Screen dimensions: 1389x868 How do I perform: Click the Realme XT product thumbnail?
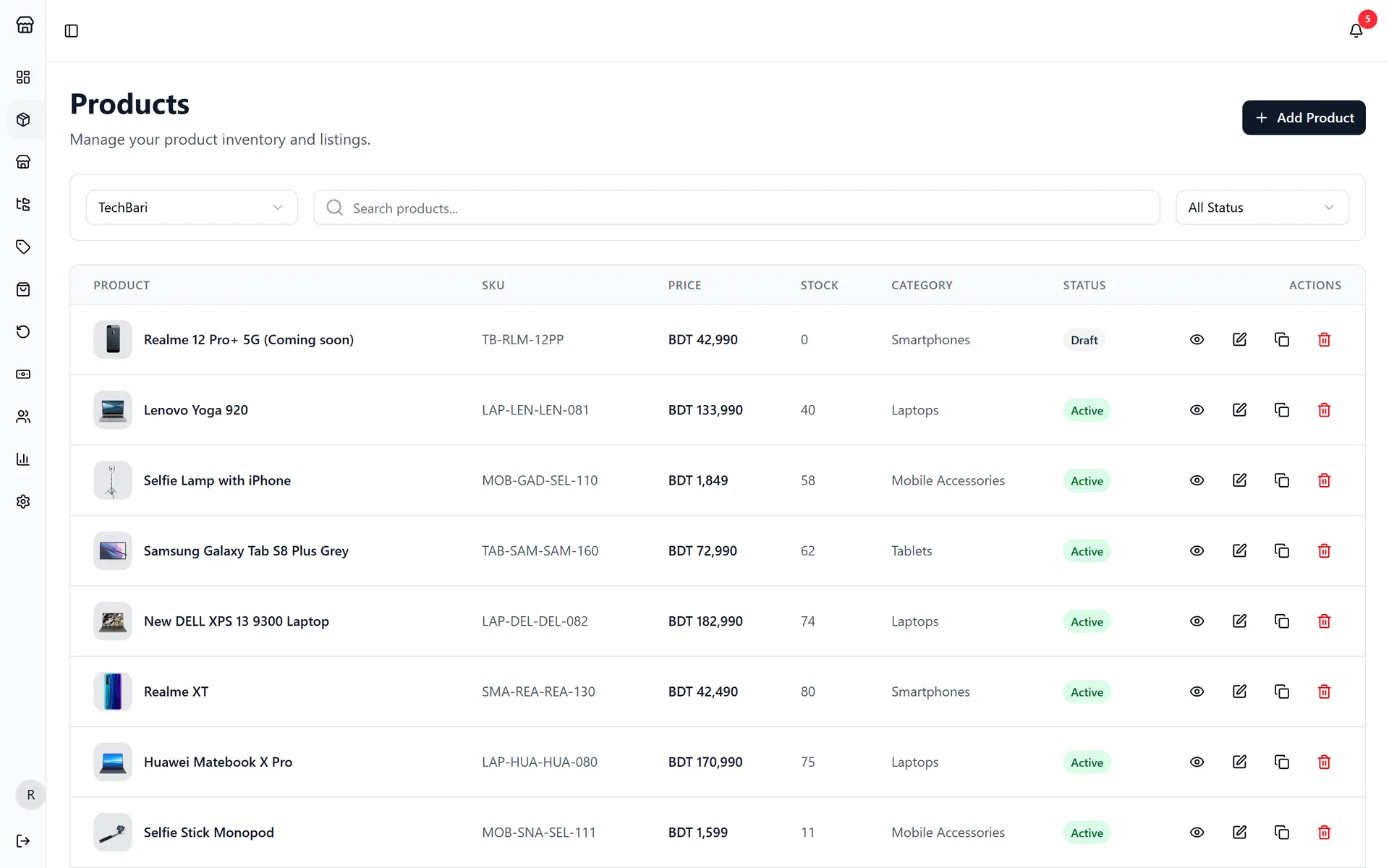pos(113,692)
